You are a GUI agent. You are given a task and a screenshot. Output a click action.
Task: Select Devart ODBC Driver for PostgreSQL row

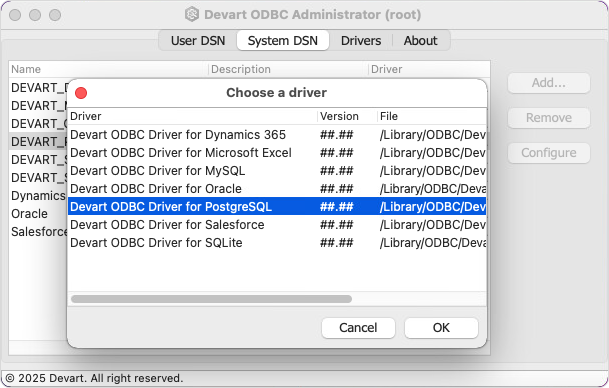tap(277, 207)
